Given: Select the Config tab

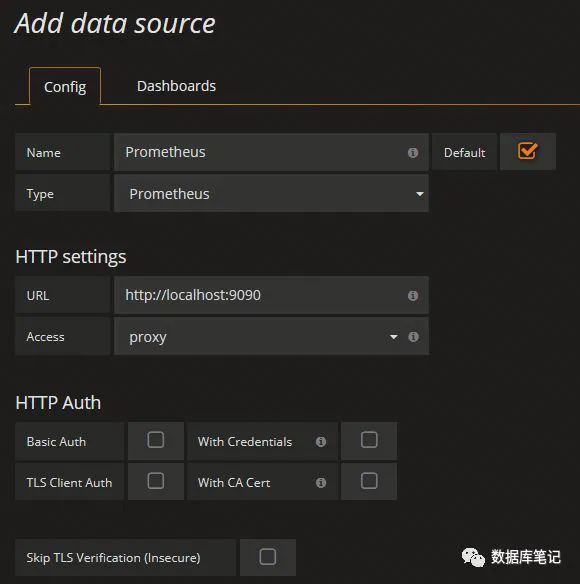Looking at the screenshot, I should point(65,87).
